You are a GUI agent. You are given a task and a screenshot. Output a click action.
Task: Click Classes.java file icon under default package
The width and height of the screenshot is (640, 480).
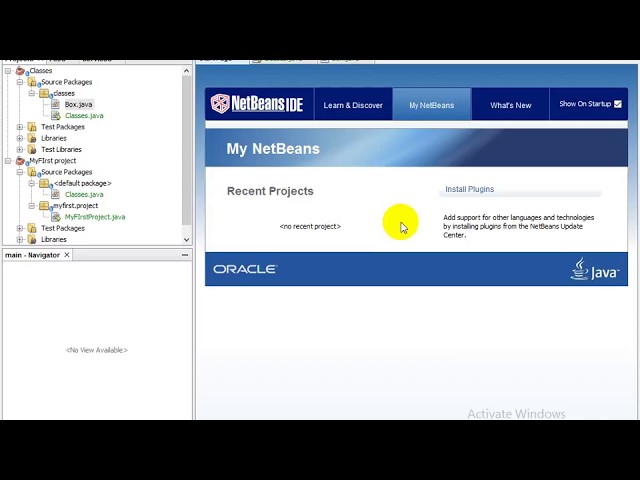pos(56,194)
